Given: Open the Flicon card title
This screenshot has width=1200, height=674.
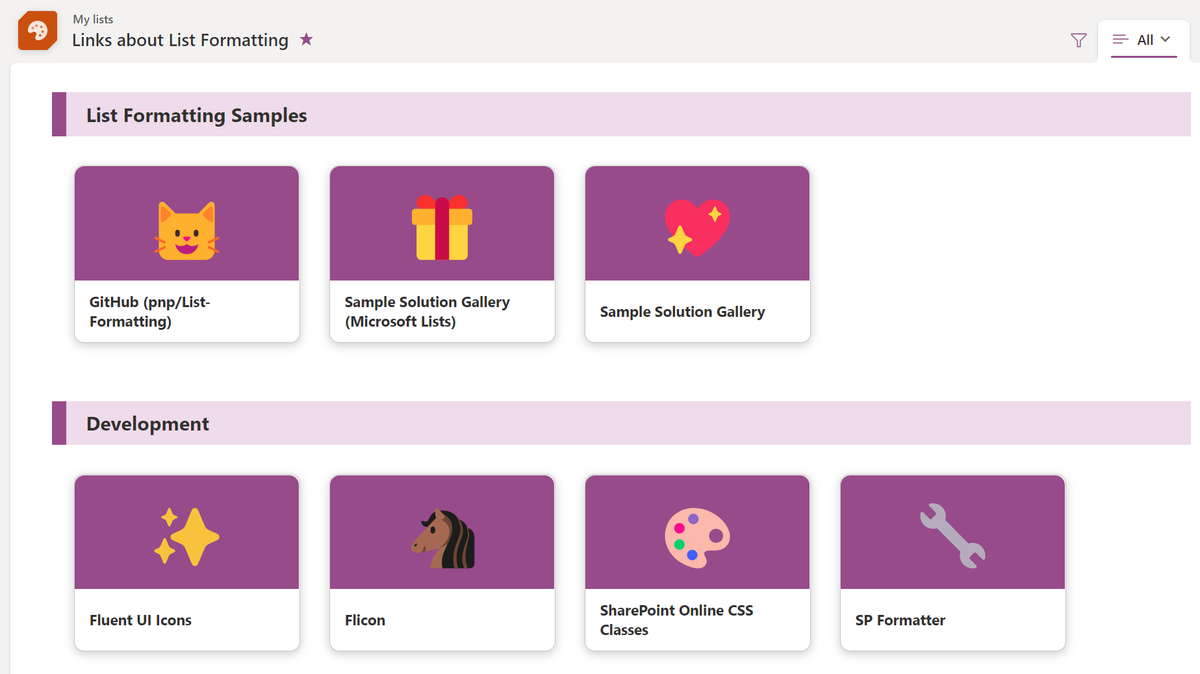Looking at the screenshot, I should (365, 620).
